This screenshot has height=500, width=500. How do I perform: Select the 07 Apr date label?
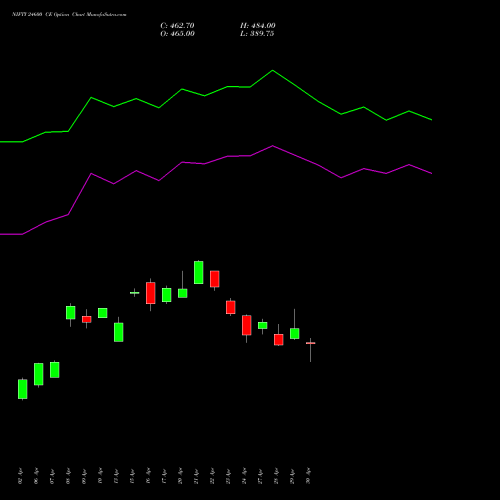52,476
